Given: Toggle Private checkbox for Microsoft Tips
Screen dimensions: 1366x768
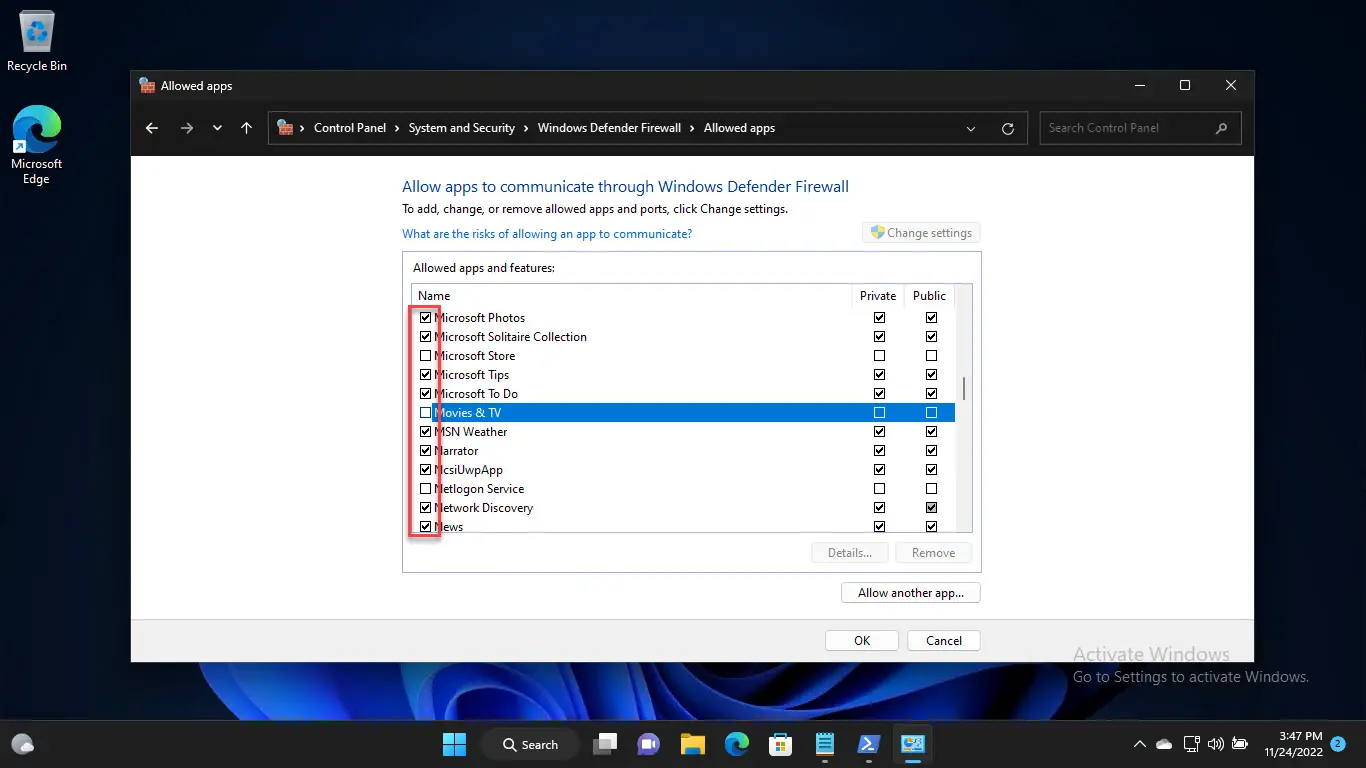Looking at the screenshot, I should point(879,375).
